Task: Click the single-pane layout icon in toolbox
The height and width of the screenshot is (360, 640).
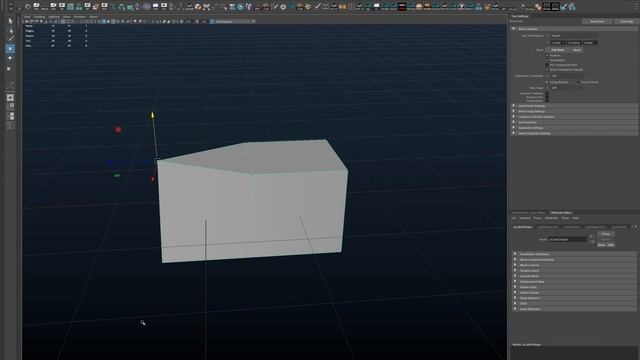Action: pyautogui.click(x=11, y=98)
